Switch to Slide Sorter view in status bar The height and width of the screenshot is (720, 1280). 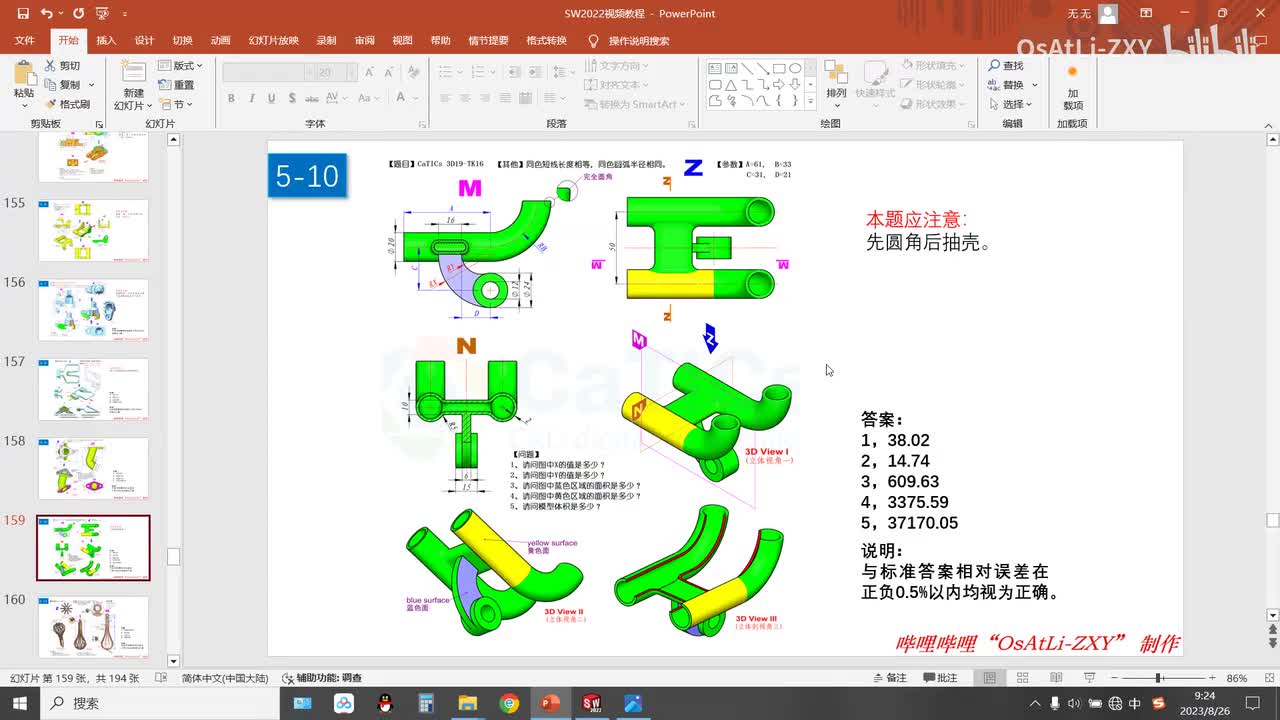(x=1024, y=678)
